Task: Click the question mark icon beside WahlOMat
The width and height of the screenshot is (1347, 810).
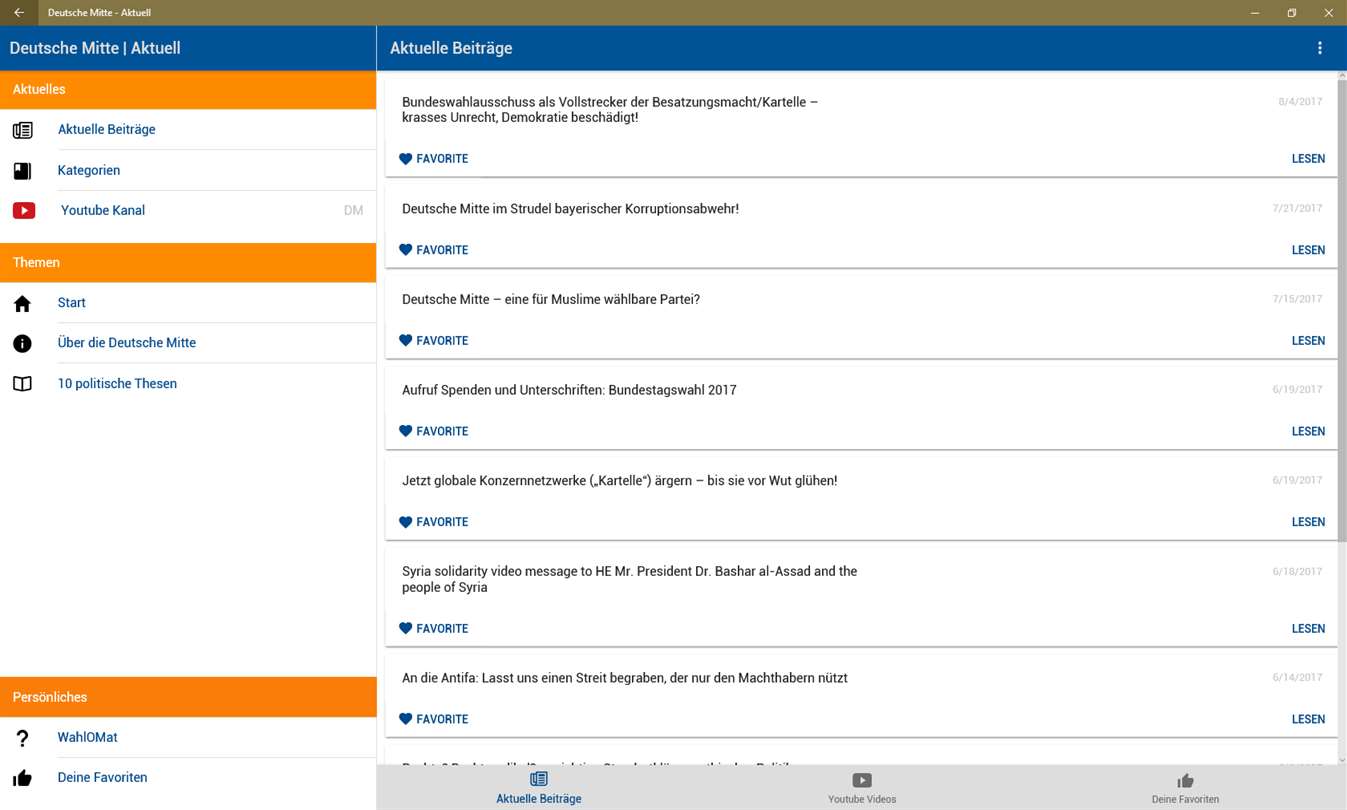Action: 22,738
